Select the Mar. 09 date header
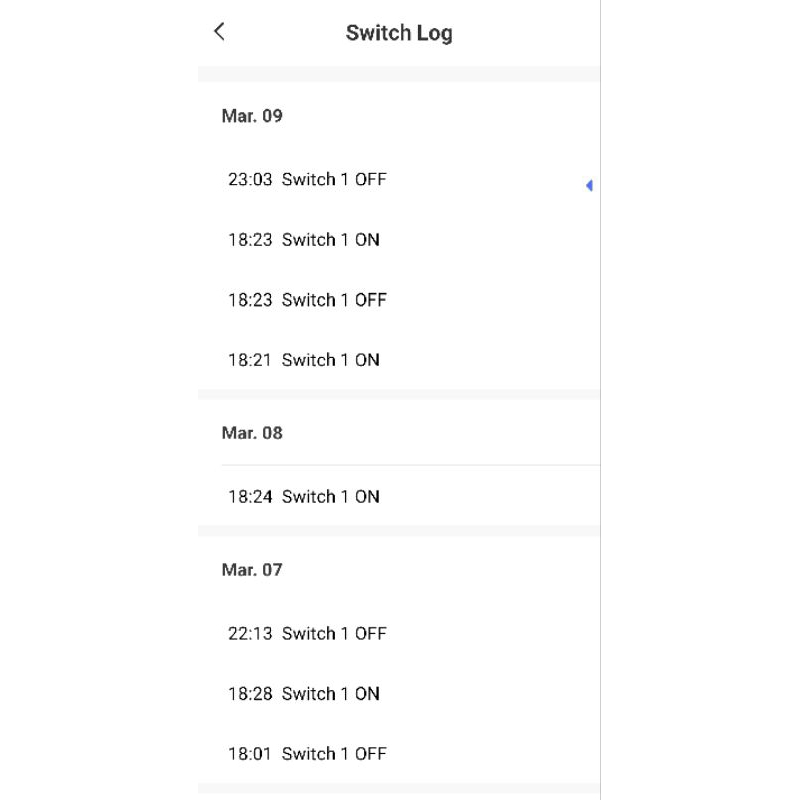 pyautogui.click(x=252, y=116)
